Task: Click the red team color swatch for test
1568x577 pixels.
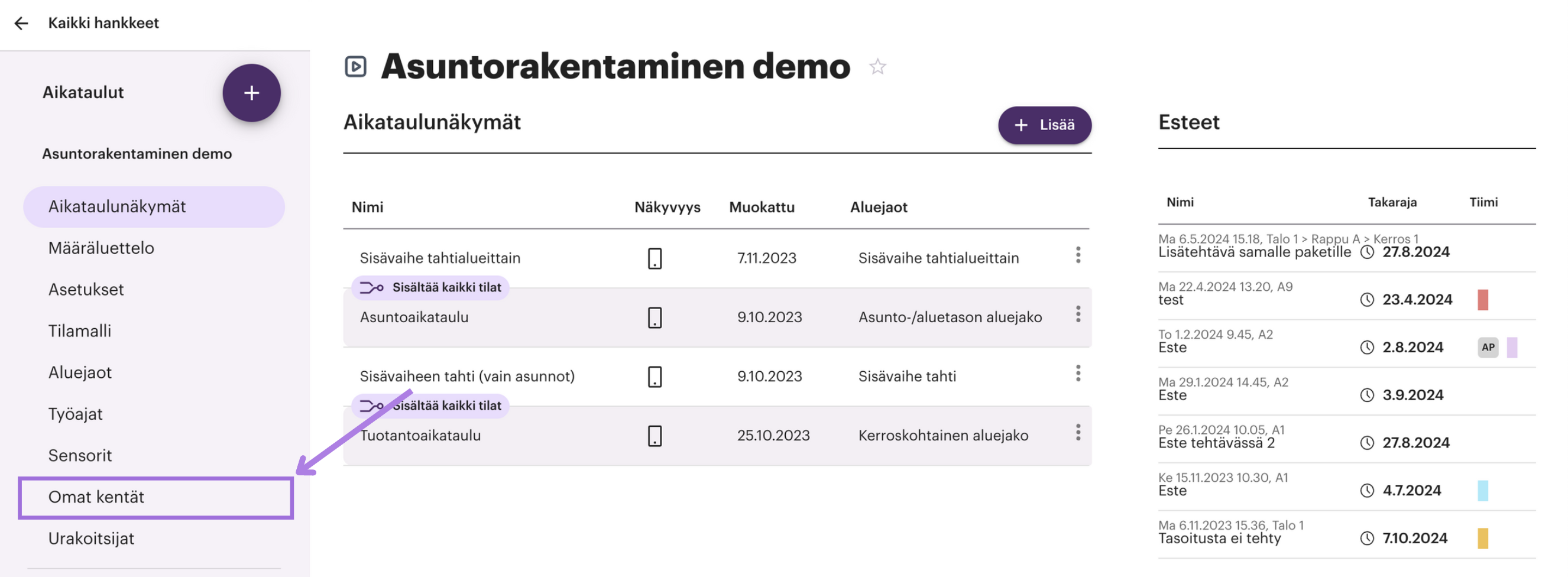Action: click(x=1482, y=300)
